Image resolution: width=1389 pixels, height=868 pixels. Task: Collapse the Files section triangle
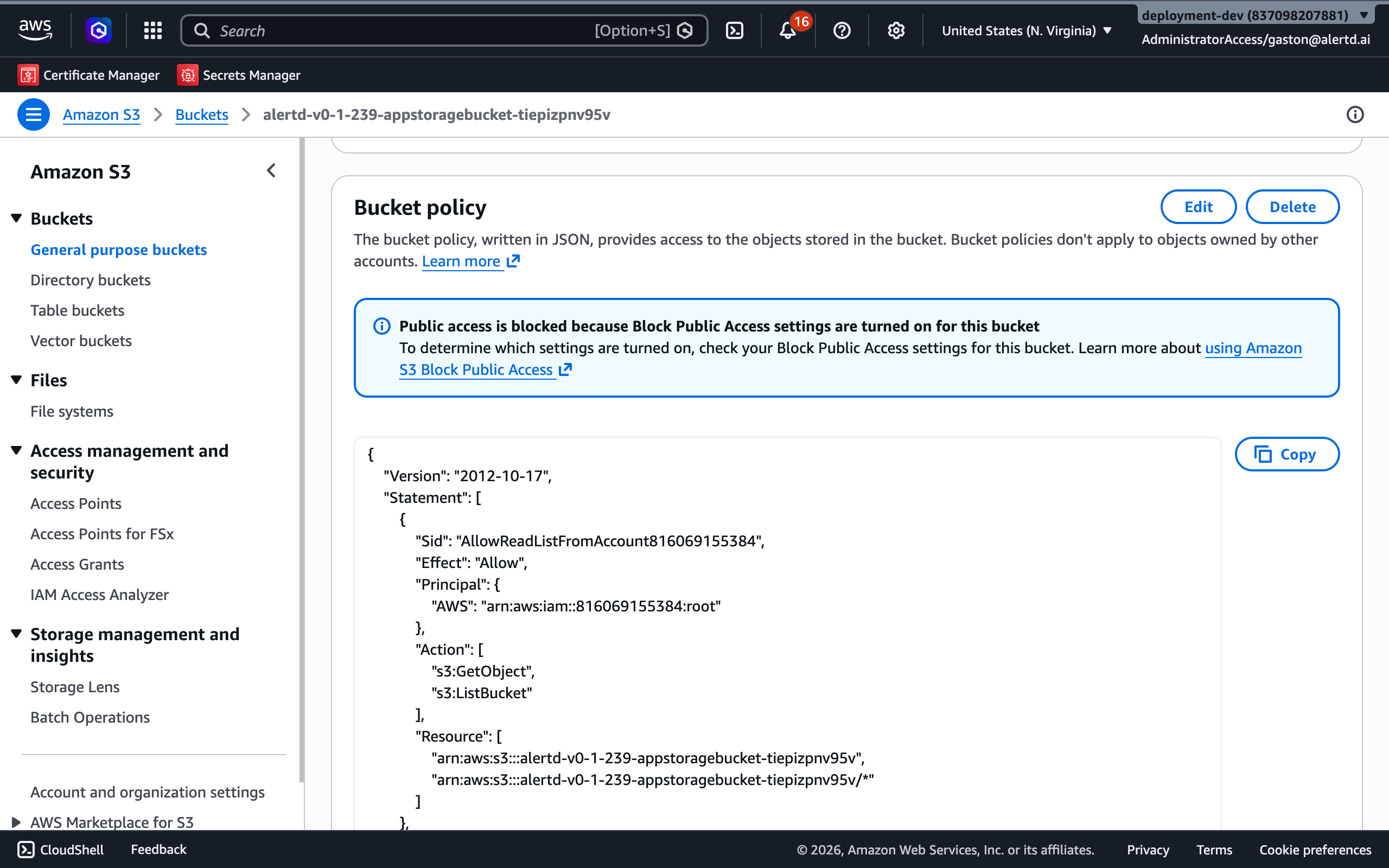click(17, 380)
